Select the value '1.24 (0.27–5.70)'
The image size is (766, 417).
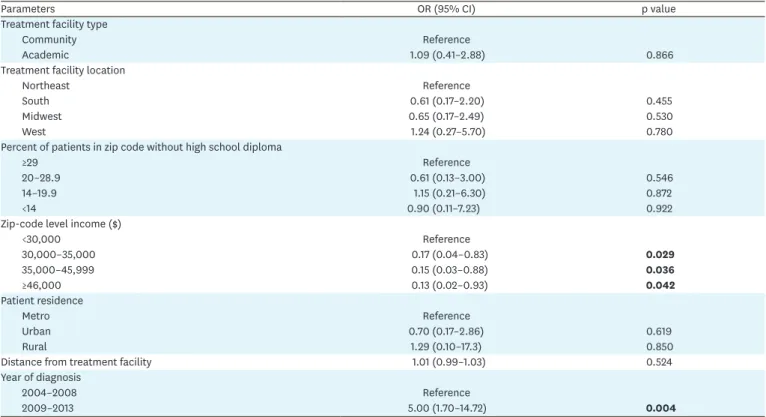447,132
